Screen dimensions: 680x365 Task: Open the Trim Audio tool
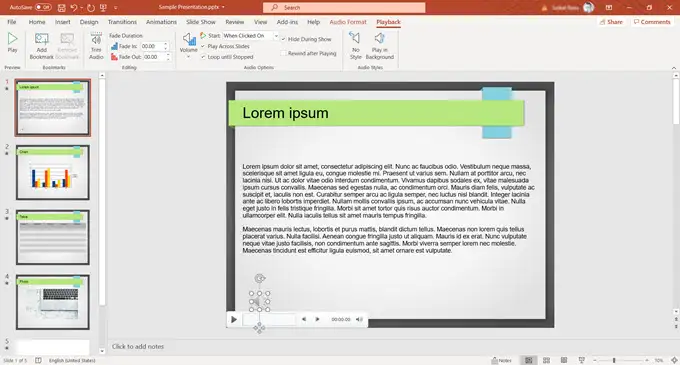click(96, 46)
